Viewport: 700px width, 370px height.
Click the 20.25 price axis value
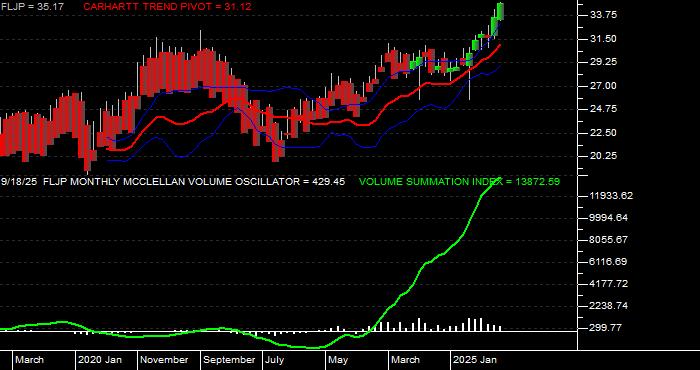(x=604, y=156)
